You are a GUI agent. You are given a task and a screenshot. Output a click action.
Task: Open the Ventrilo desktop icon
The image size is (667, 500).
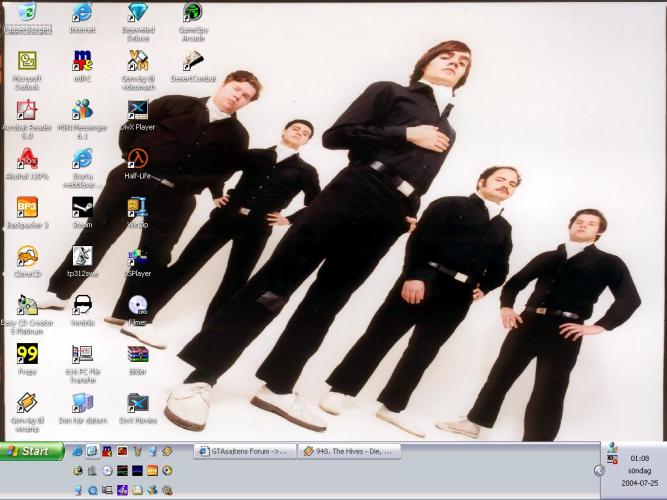click(82, 305)
